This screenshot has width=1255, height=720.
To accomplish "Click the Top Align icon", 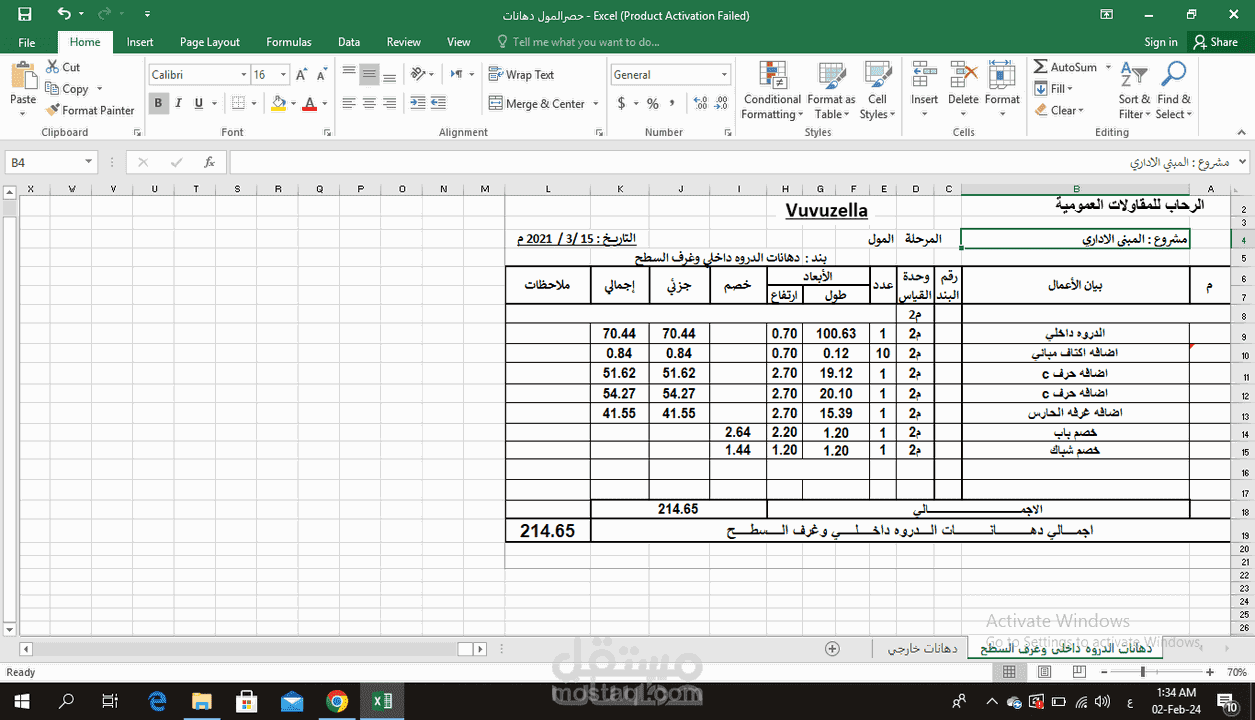I will pyautogui.click(x=349, y=73).
